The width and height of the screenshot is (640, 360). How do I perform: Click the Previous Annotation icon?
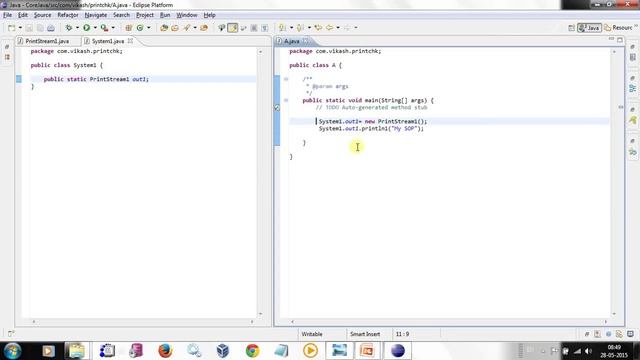300,28
